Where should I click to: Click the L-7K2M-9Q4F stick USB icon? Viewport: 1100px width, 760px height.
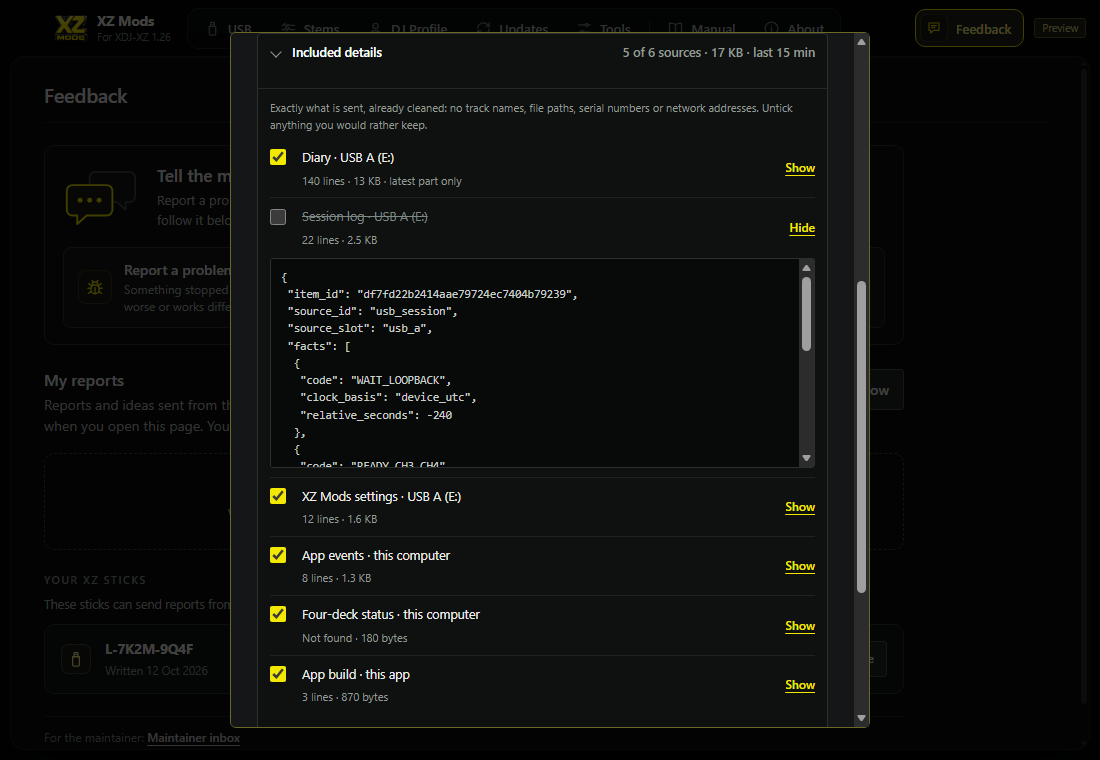pyautogui.click(x=76, y=659)
